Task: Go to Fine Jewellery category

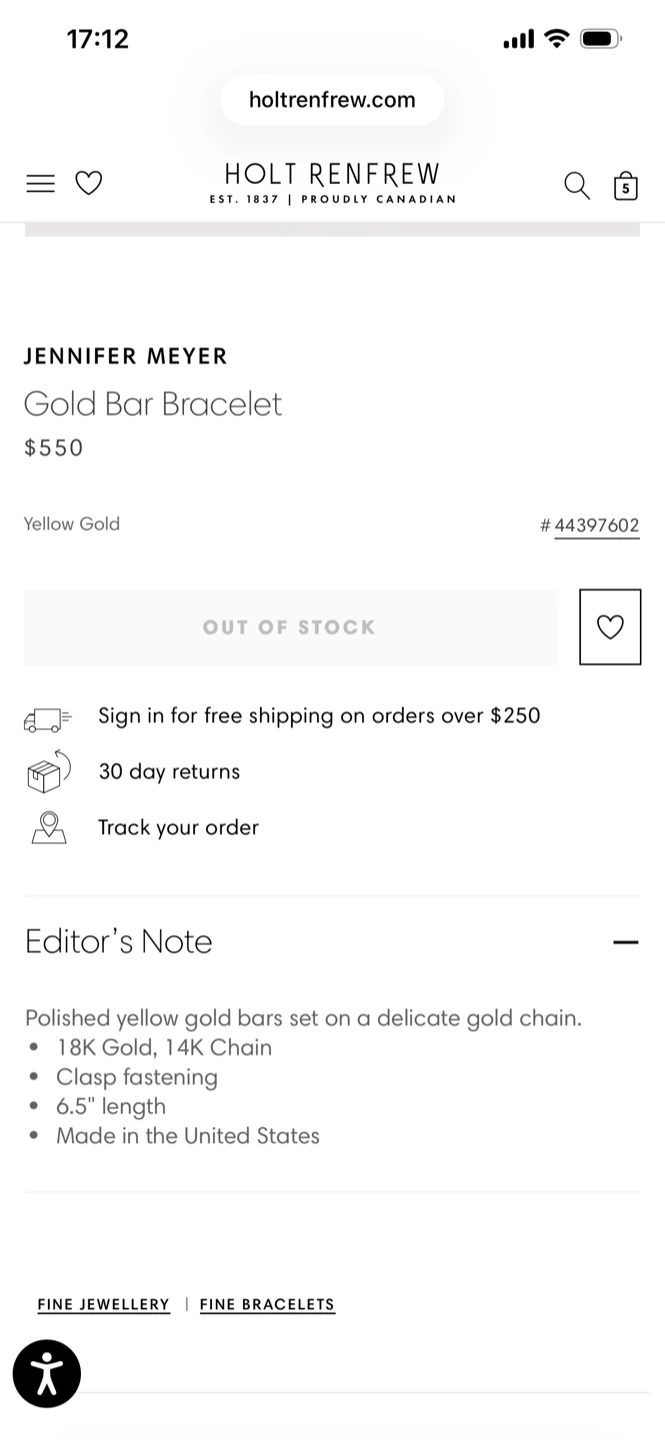Action: click(104, 1304)
